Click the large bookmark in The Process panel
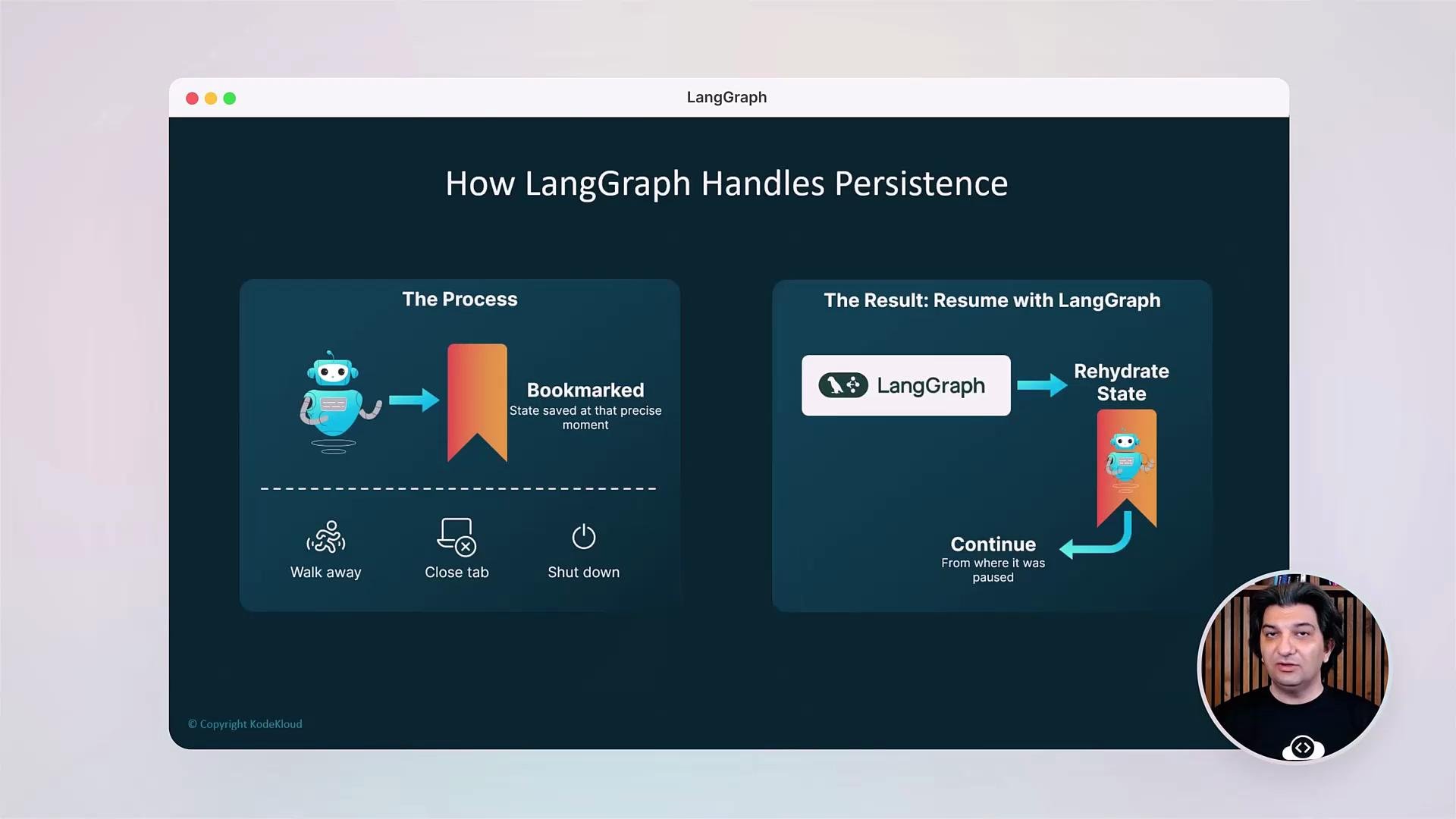This screenshot has width=1456, height=819. coord(477,402)
